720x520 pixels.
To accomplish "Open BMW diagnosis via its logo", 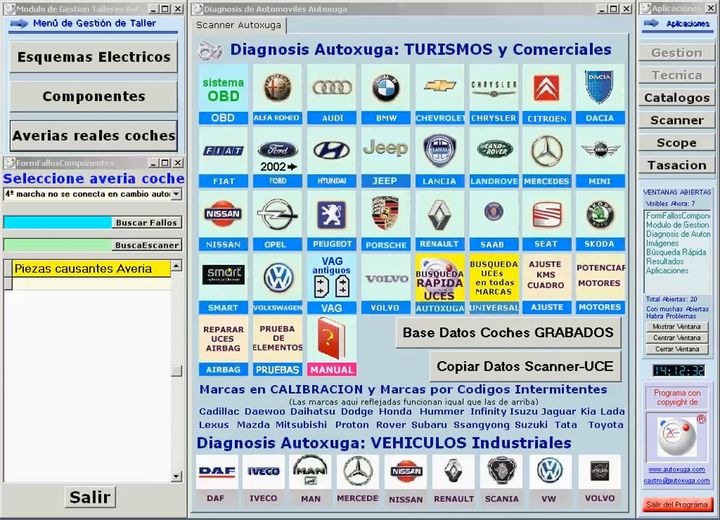I will pos(386,88).
